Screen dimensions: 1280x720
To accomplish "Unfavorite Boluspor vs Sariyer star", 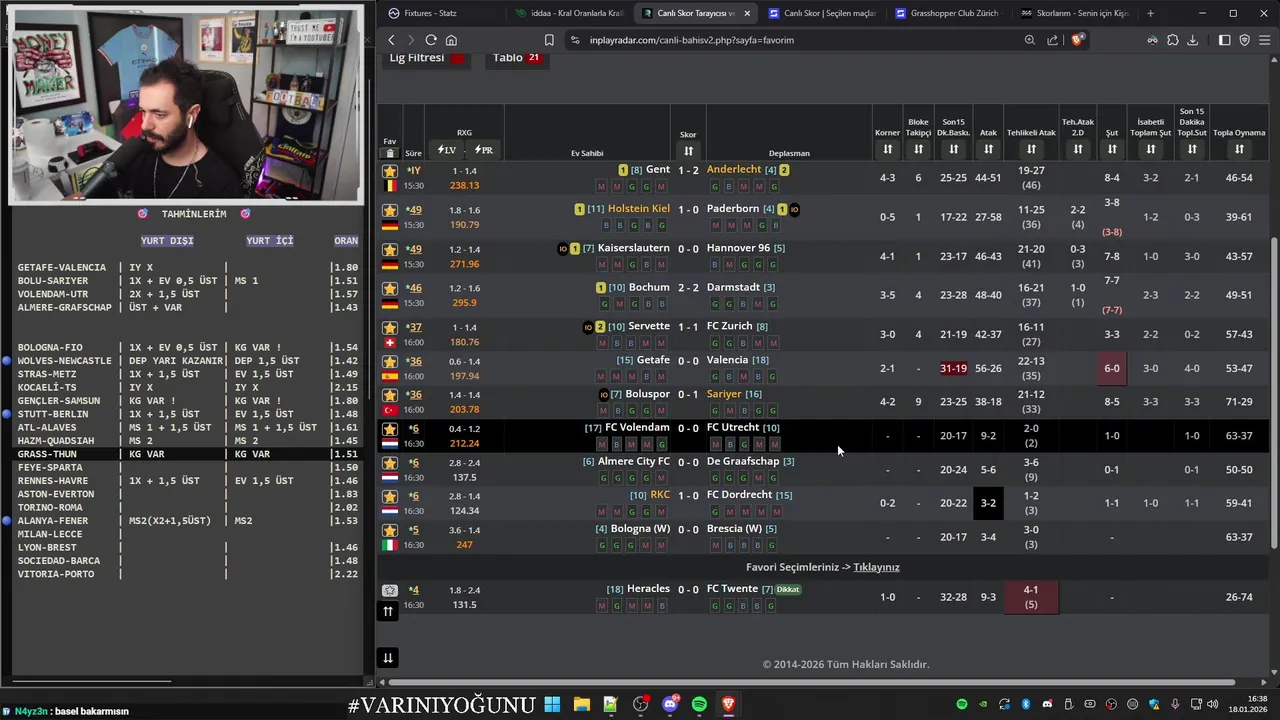I will [x=390, y=395].
